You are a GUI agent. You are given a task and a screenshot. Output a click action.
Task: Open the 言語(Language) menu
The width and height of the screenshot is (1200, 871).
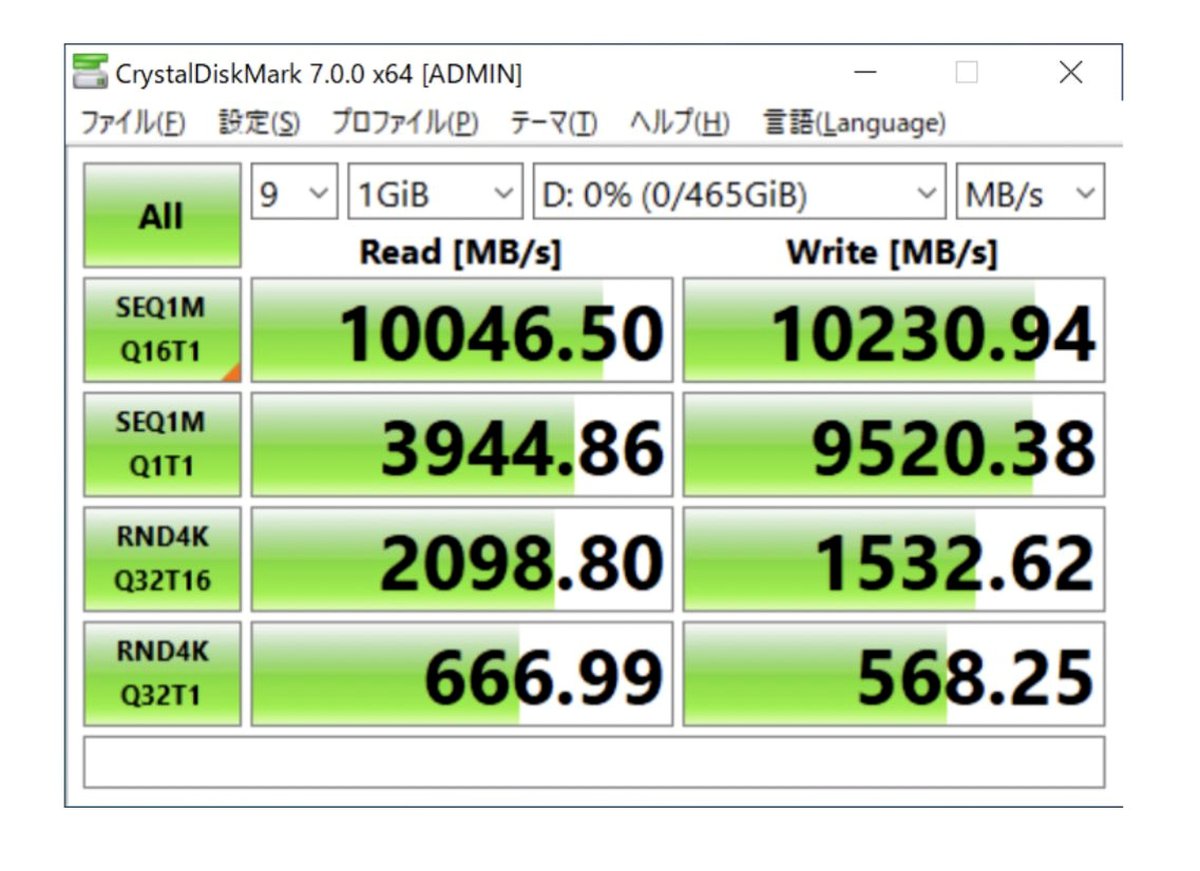(854, 123)
